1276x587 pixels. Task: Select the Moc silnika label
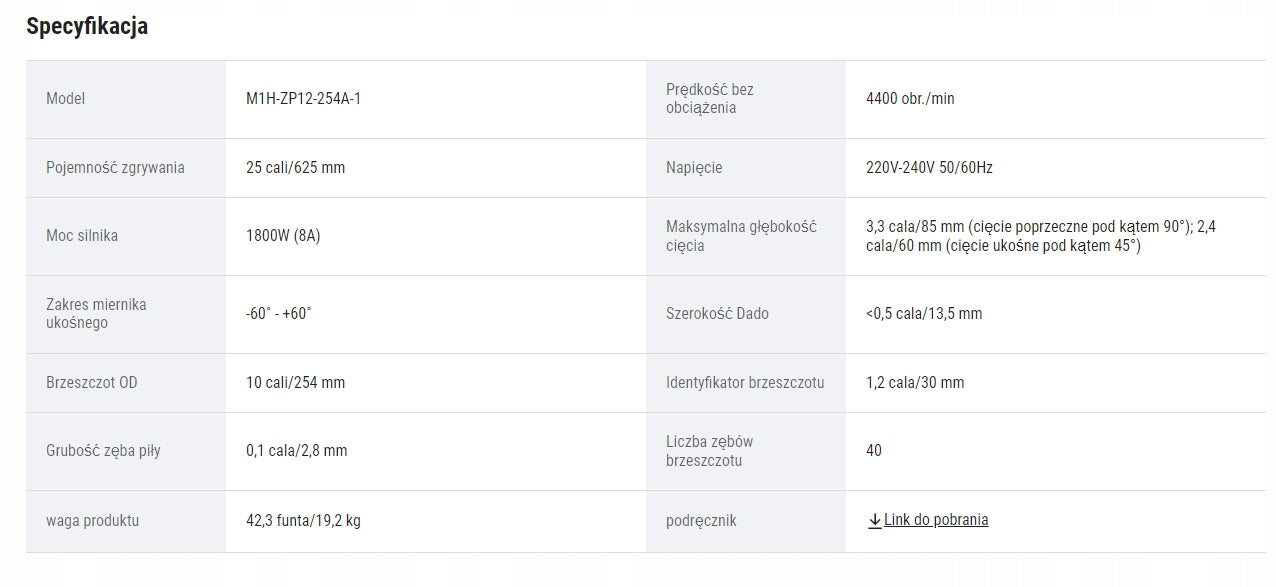pos(82,236)
